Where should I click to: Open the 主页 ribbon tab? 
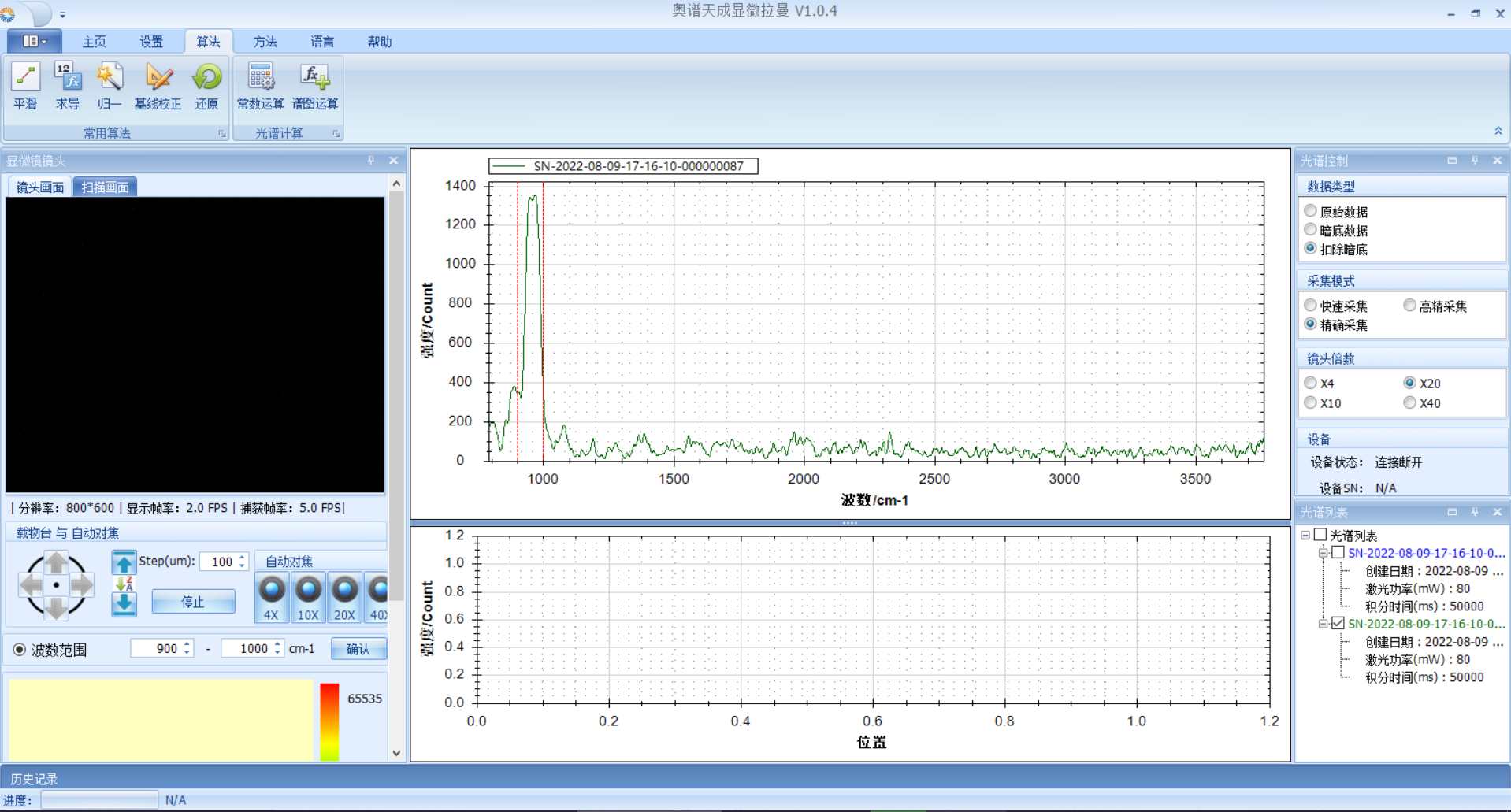94,42
